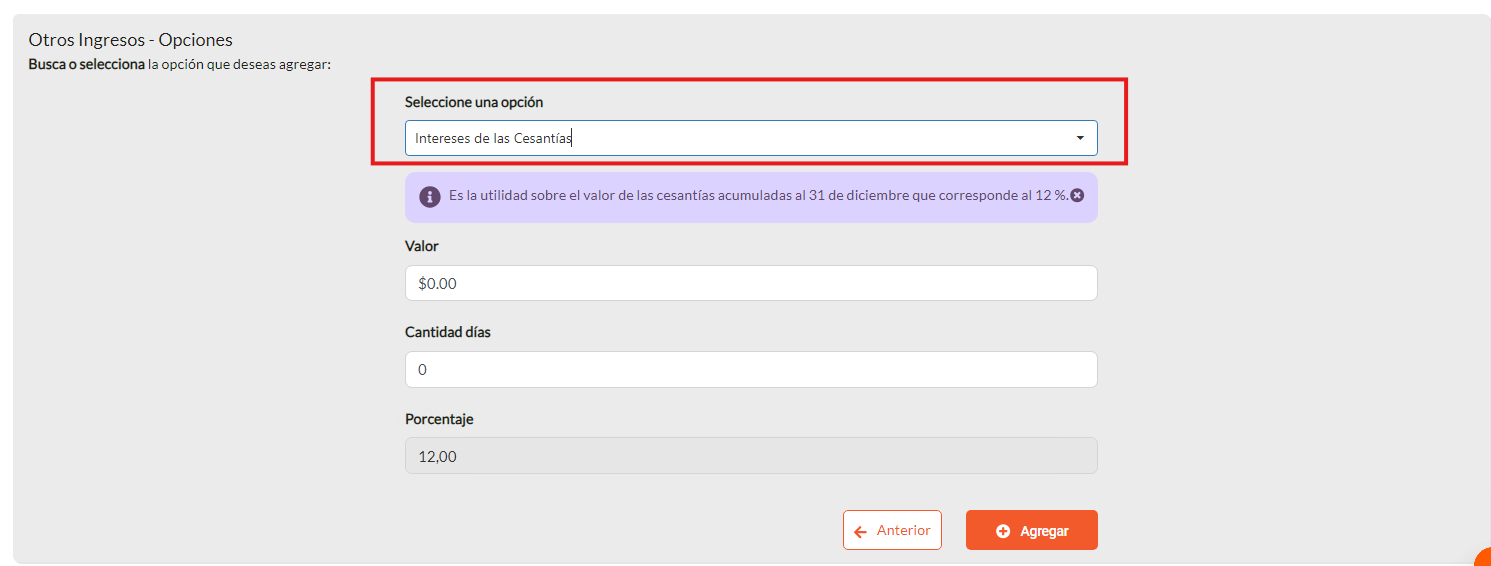Focus the Valor input showing $0.00

click(x=751, y=283)
